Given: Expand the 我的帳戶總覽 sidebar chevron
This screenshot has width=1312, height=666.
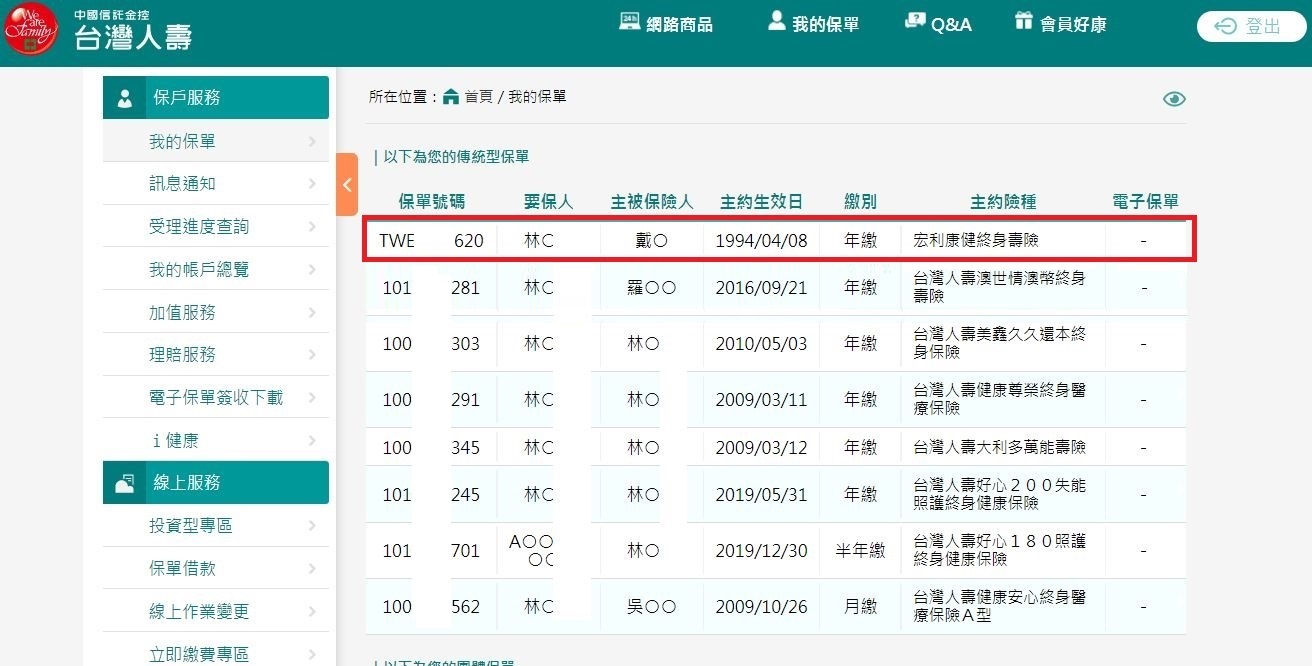Looking at the screenshot, I should (x=313, y=270).
